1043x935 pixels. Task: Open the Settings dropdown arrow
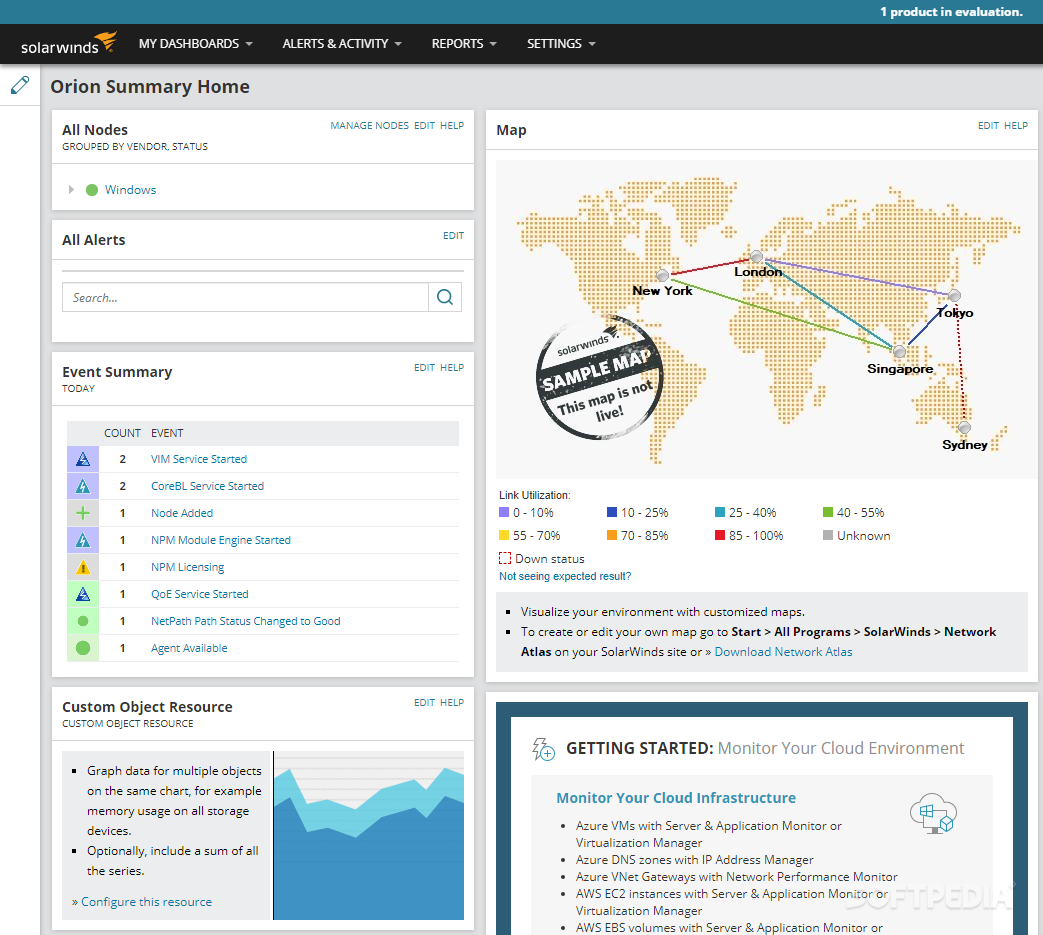click(x=592, y=44)
